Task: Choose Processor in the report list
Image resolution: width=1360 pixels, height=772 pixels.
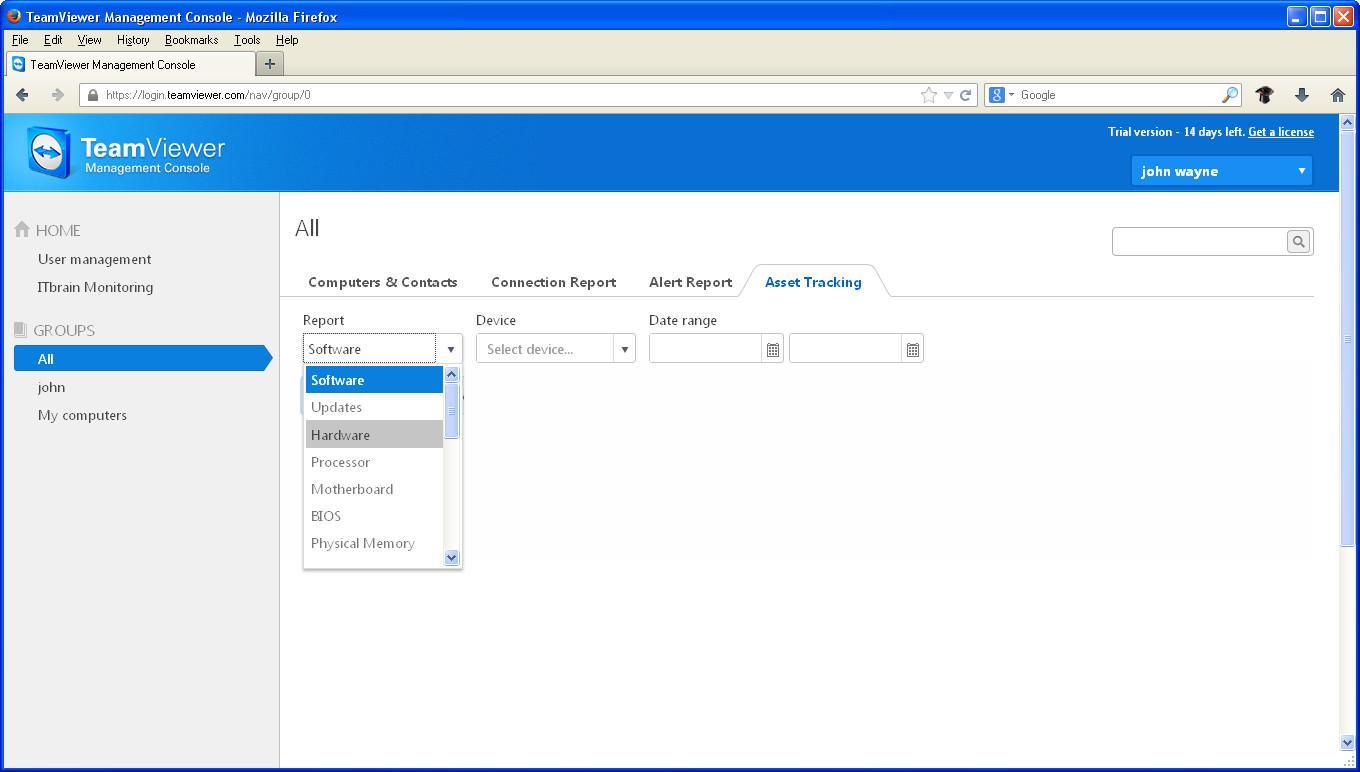Action: click(x=374, y=462)
